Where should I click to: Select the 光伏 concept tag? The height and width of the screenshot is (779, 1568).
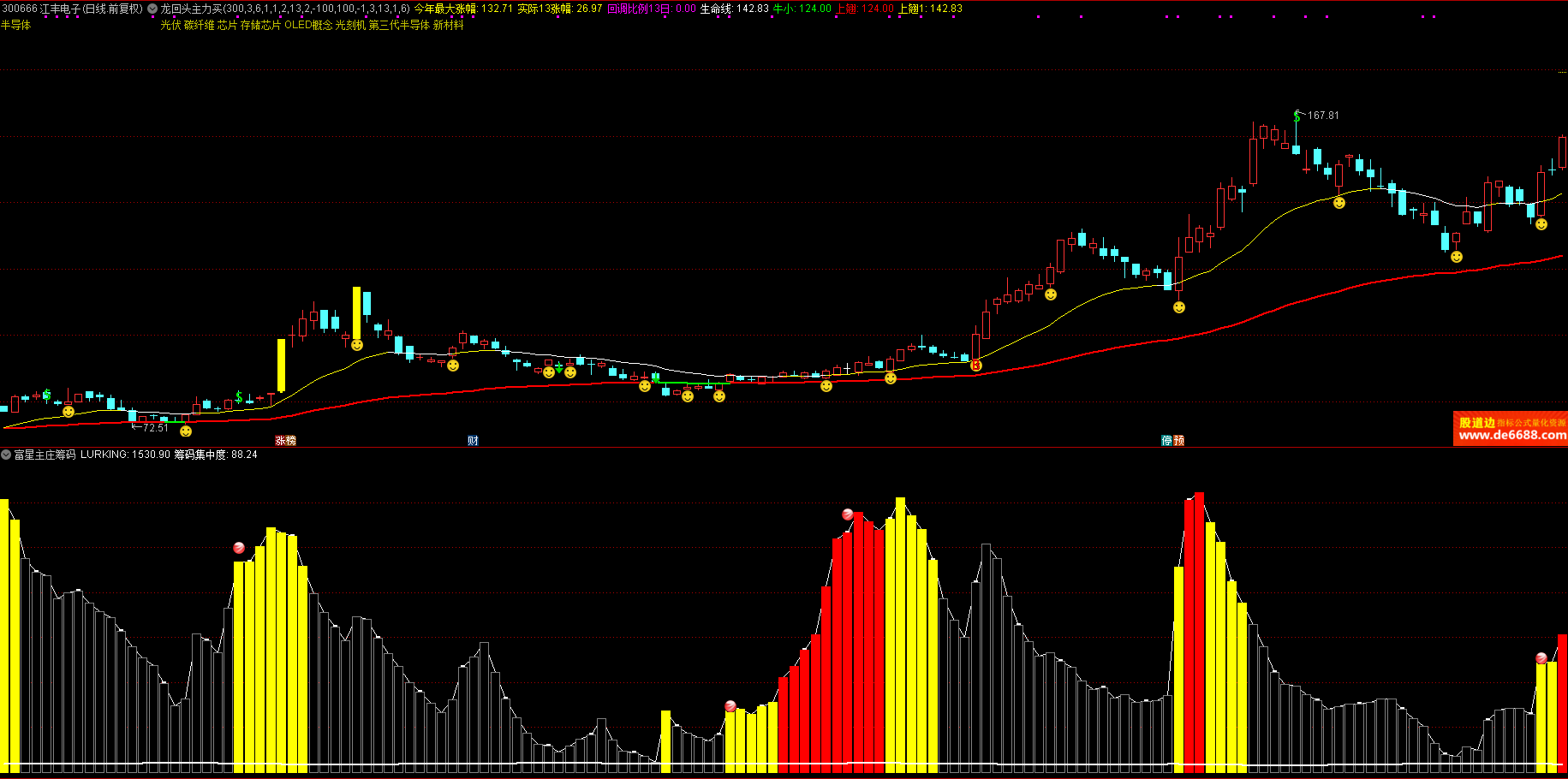tap(170, 25)
